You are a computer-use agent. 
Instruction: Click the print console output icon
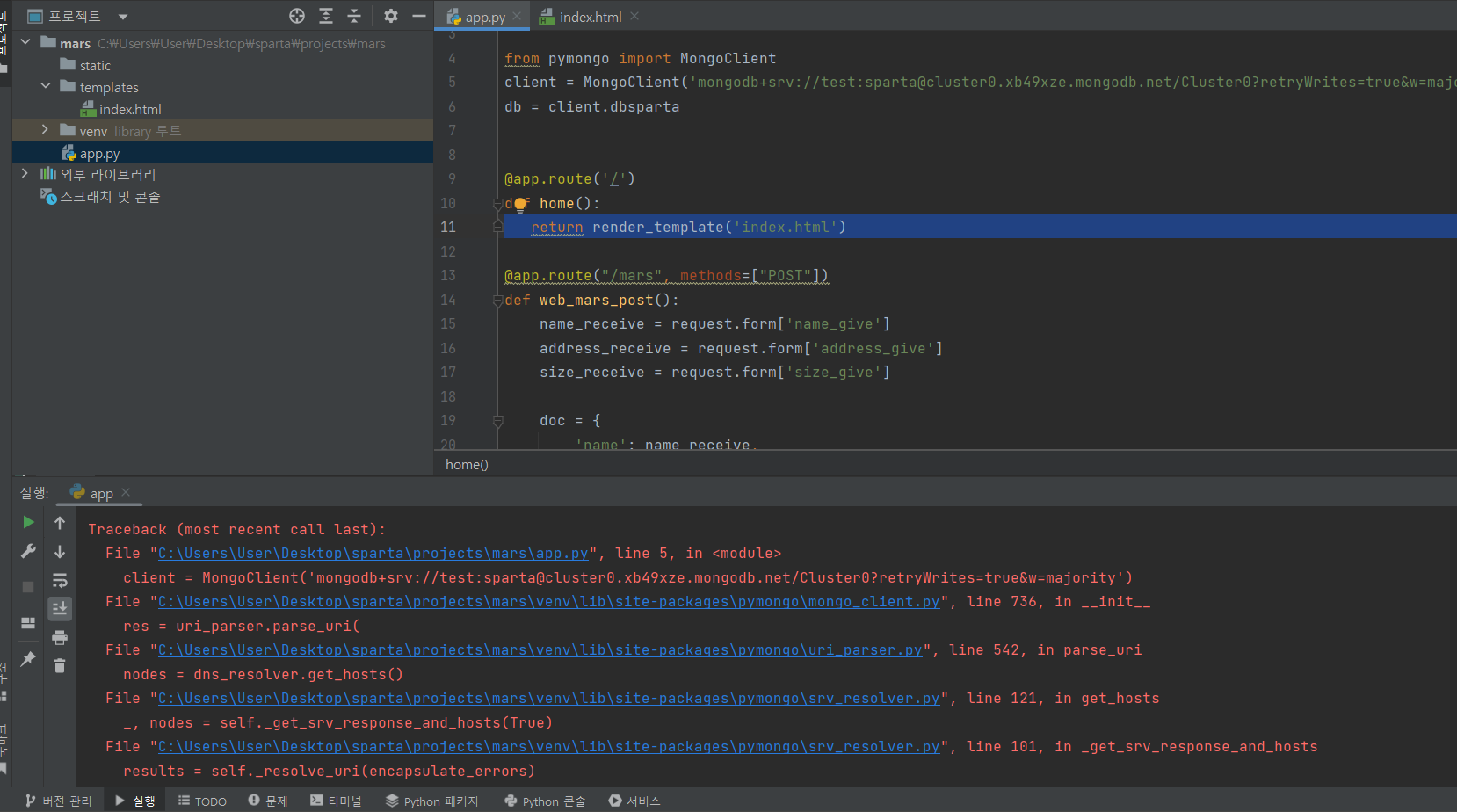tap(60, 637)
